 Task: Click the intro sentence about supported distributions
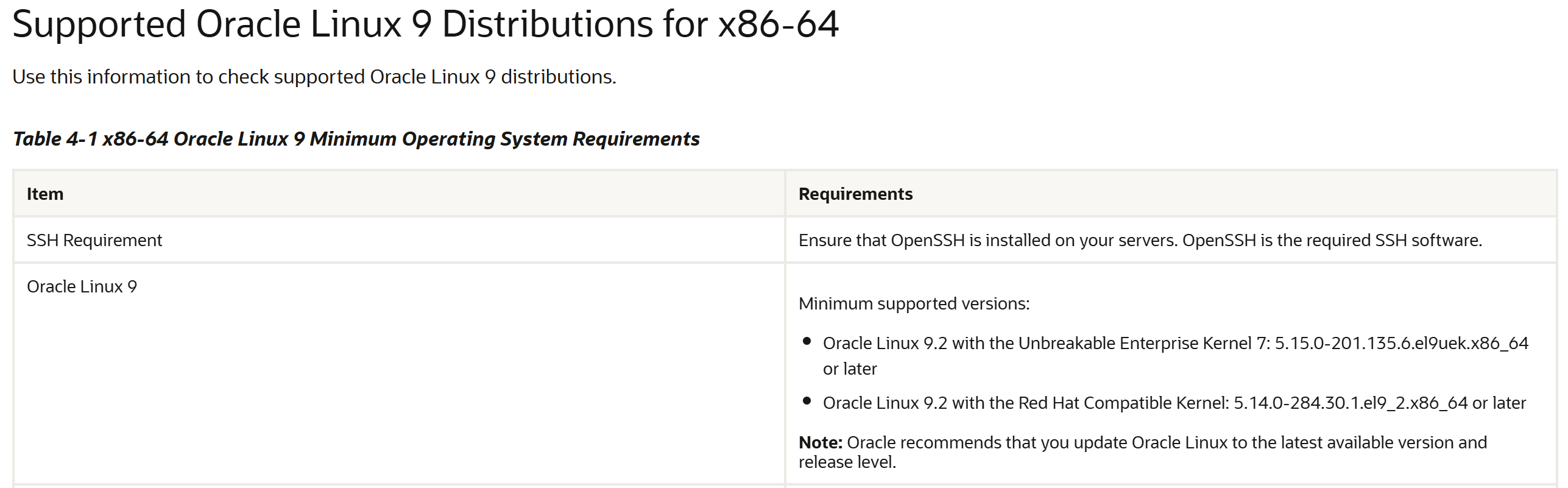click(x=314, y=77)
